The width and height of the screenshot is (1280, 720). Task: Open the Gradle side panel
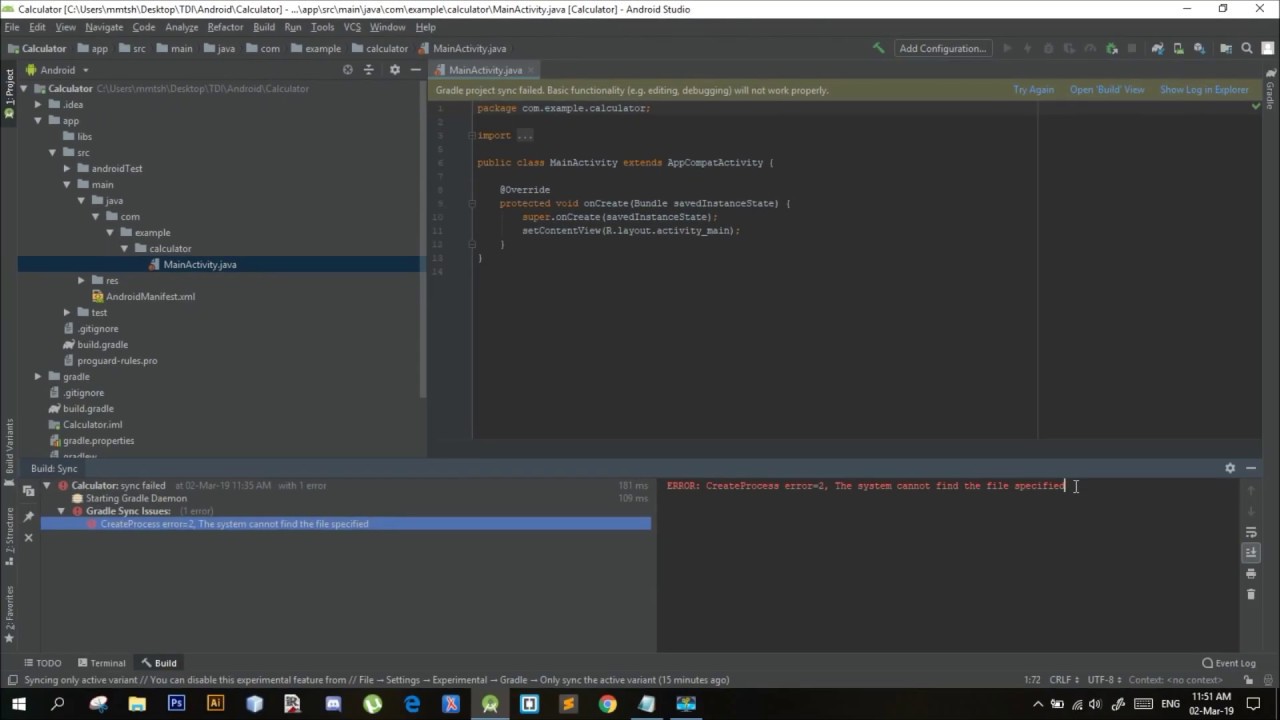(x=1270, y=90)
